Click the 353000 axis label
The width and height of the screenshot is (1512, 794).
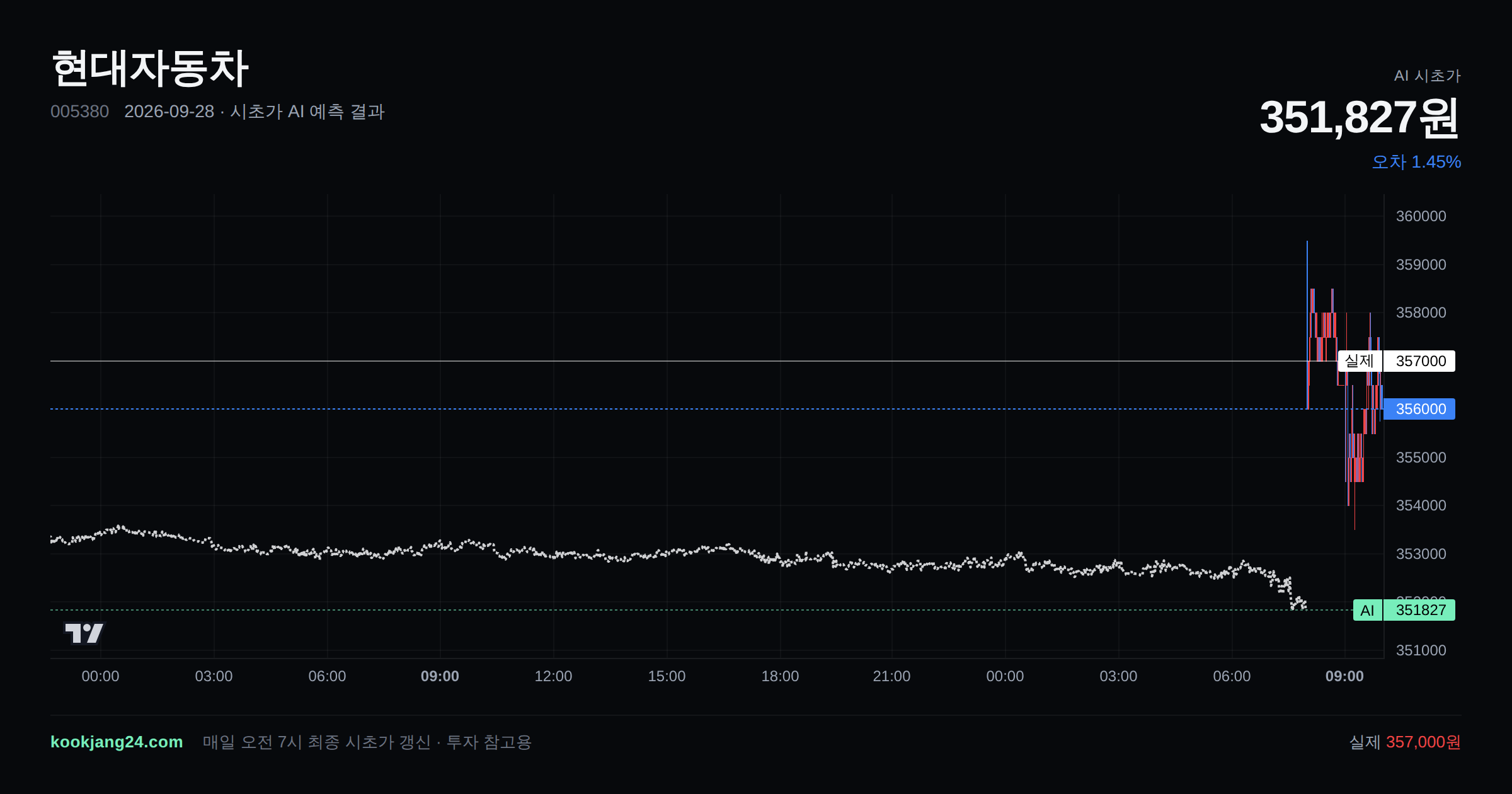coord(1421,554)
